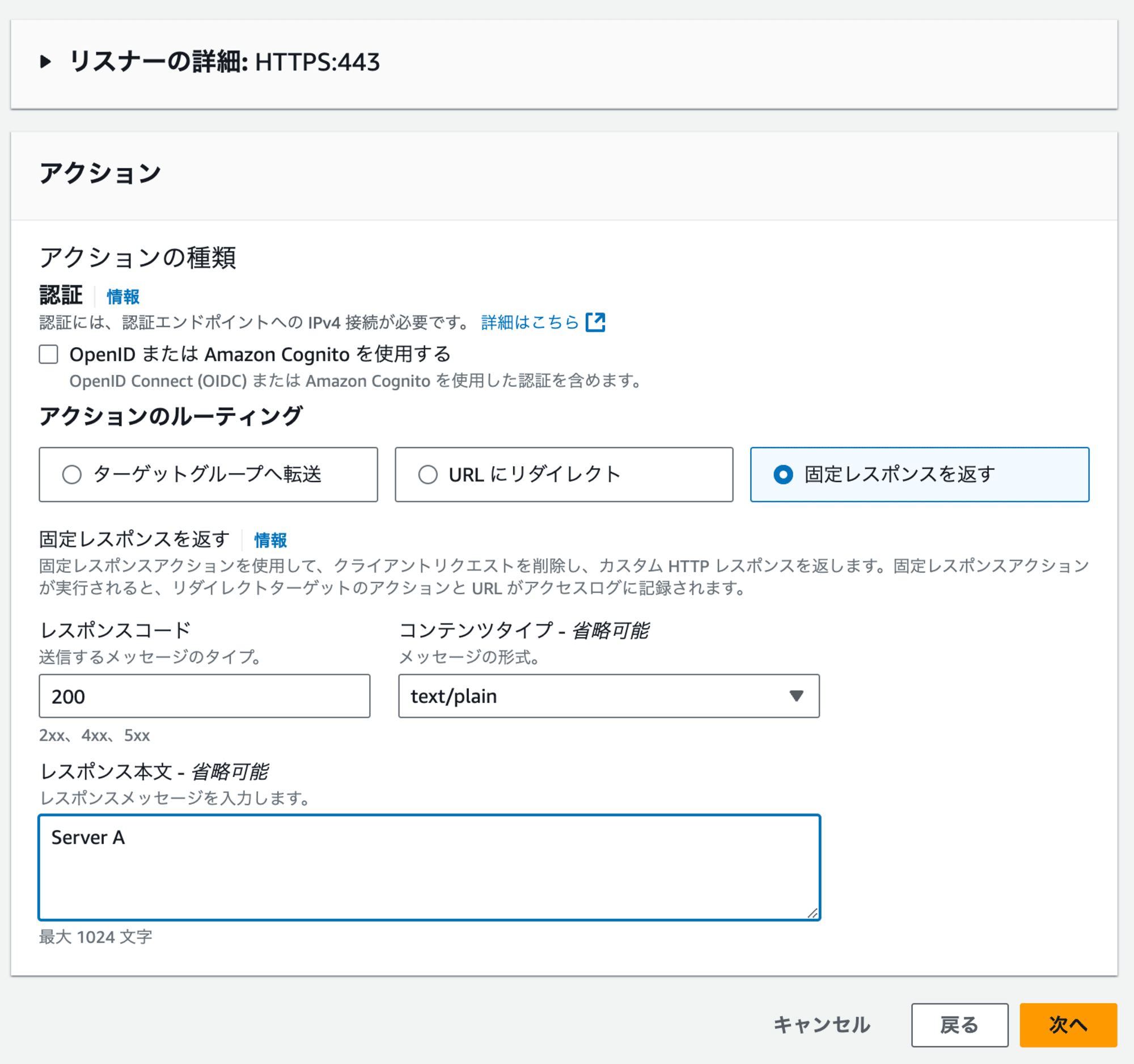Open the コンテンツタイプ text/plain dropdown

point(609,696)
